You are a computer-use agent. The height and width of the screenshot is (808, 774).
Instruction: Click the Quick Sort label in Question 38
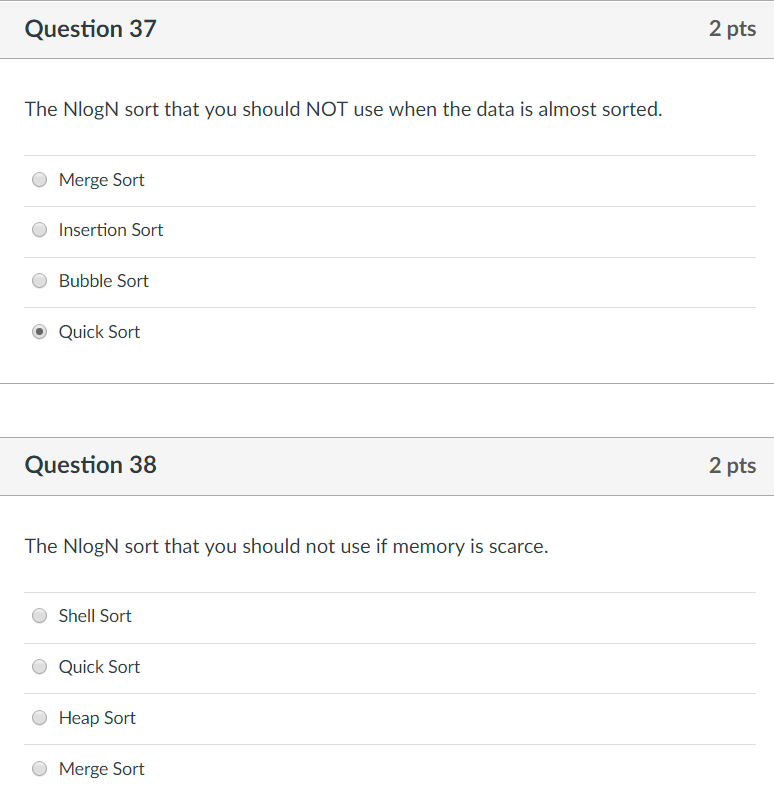(99, 667)
